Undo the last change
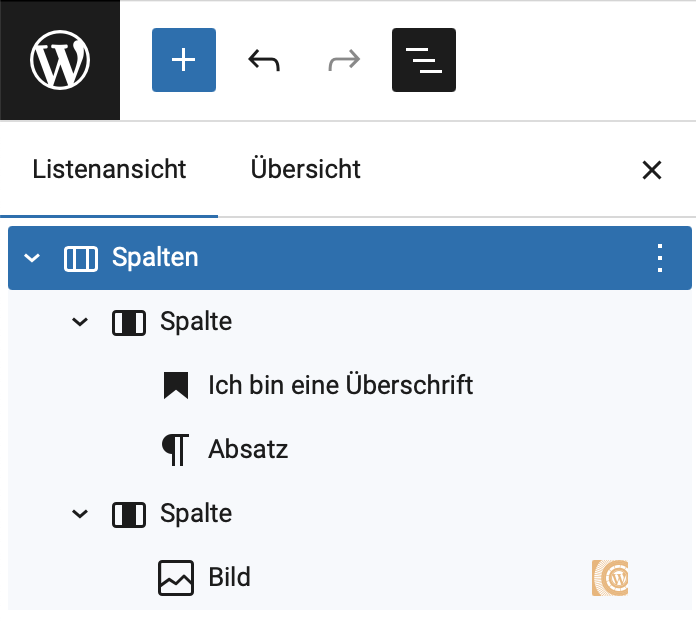 coord(264,60)
